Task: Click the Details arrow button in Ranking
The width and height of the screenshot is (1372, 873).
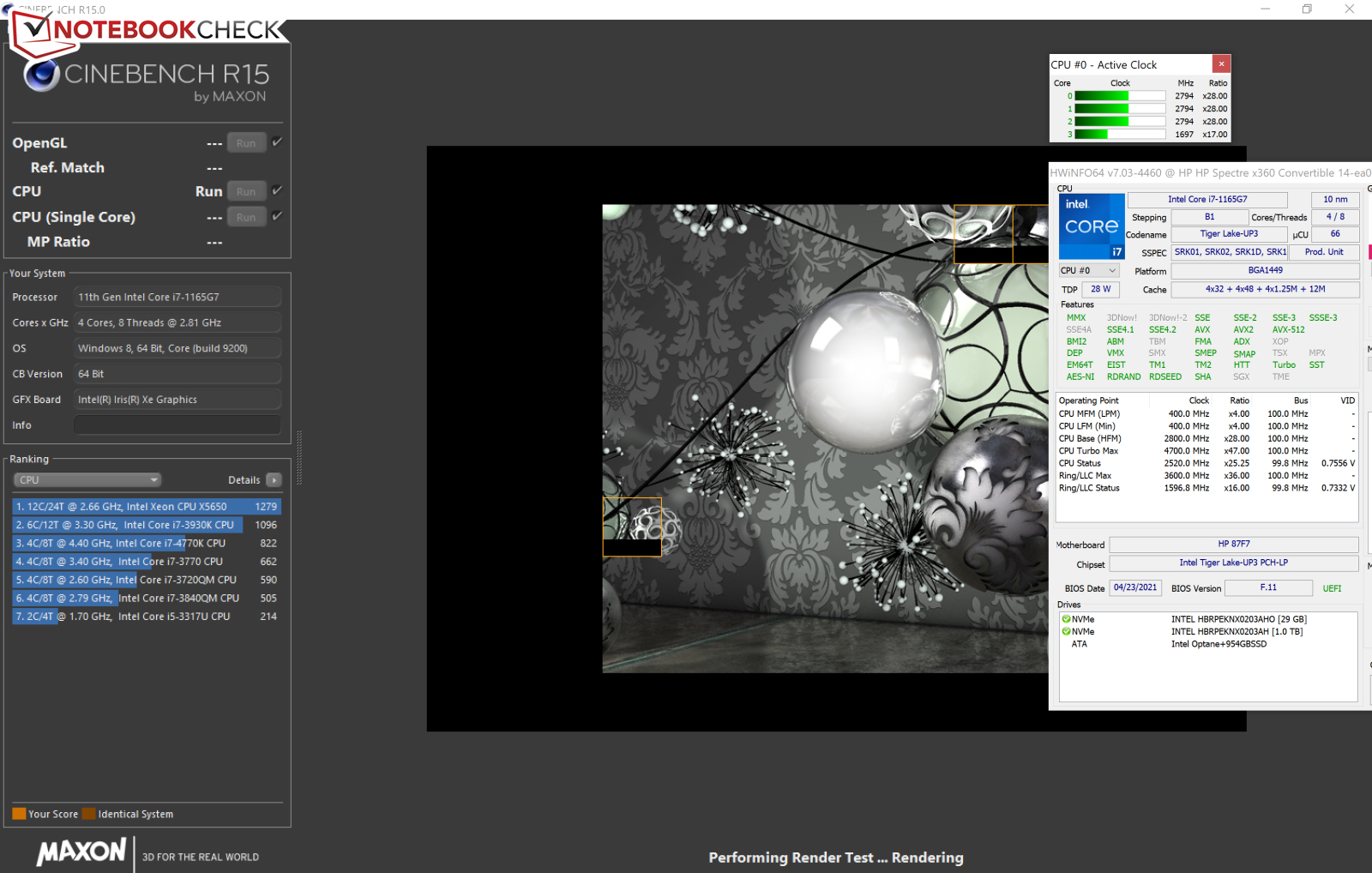Action: coord(274,480)
